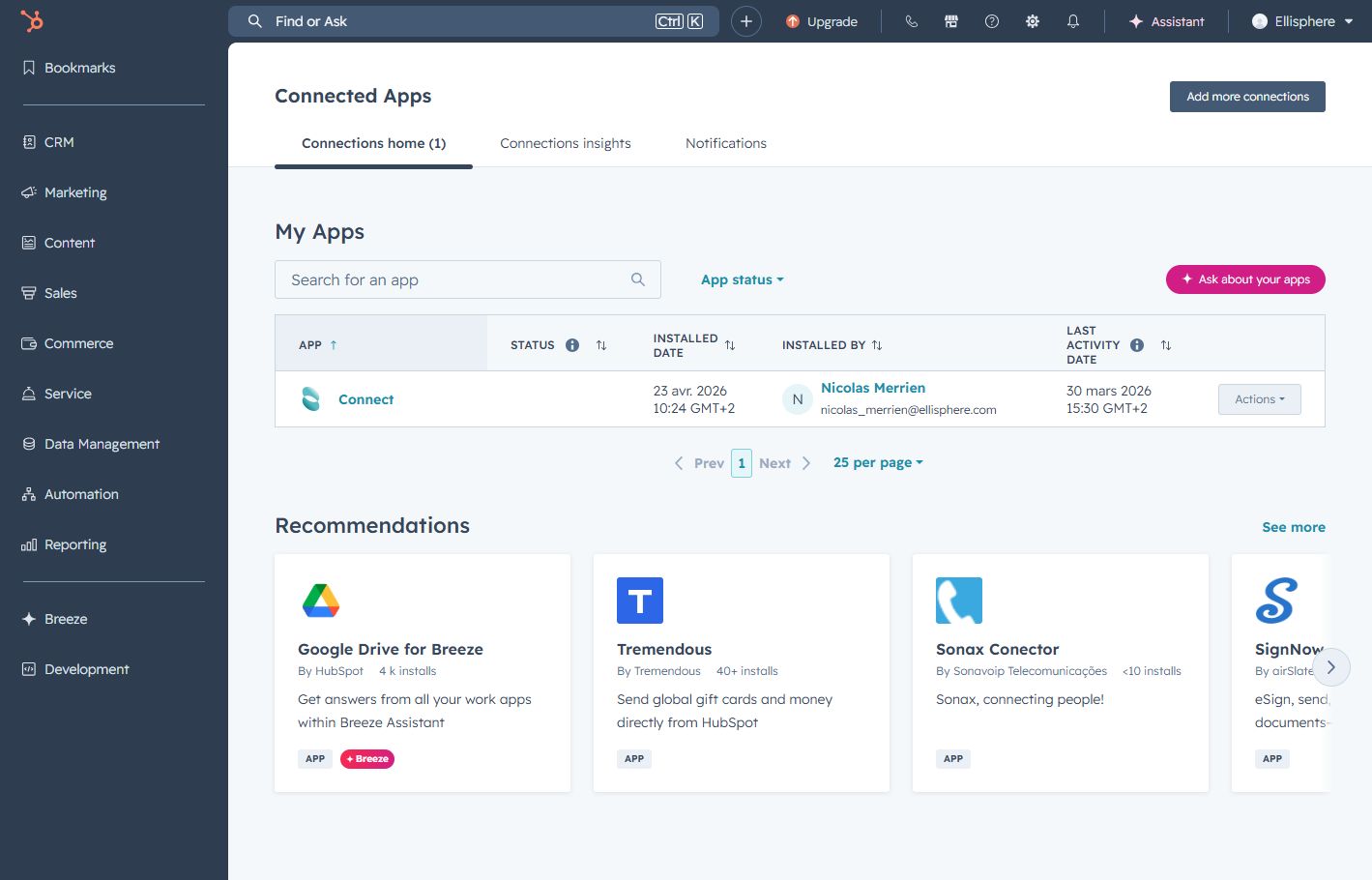1372x880 pixels.
Task: Open the 25 per page dropdown
Action: 878,462
